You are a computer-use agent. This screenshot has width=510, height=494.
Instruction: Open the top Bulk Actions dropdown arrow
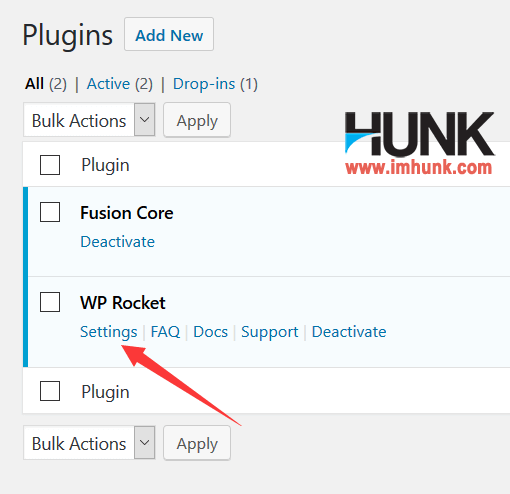[144, 120]
